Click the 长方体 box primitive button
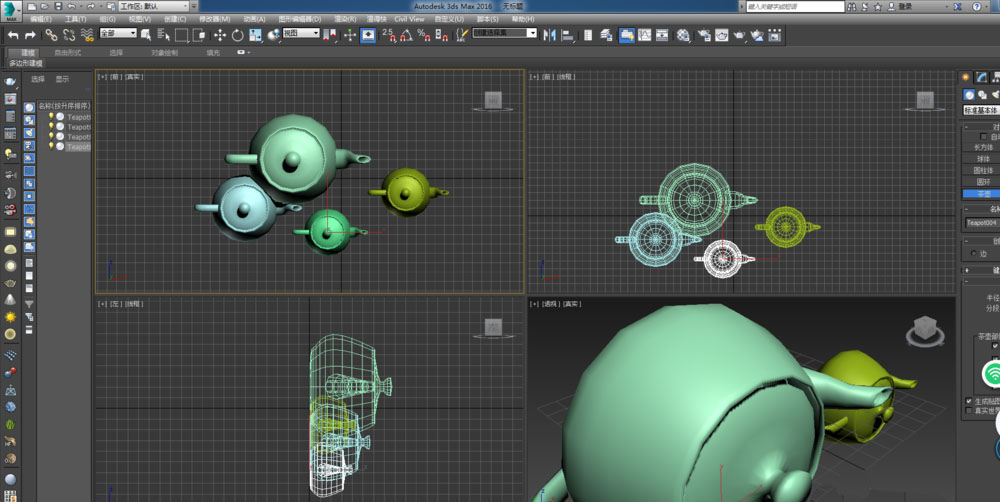The height and width of the screenshot is (502, 1000). [983, 146]
